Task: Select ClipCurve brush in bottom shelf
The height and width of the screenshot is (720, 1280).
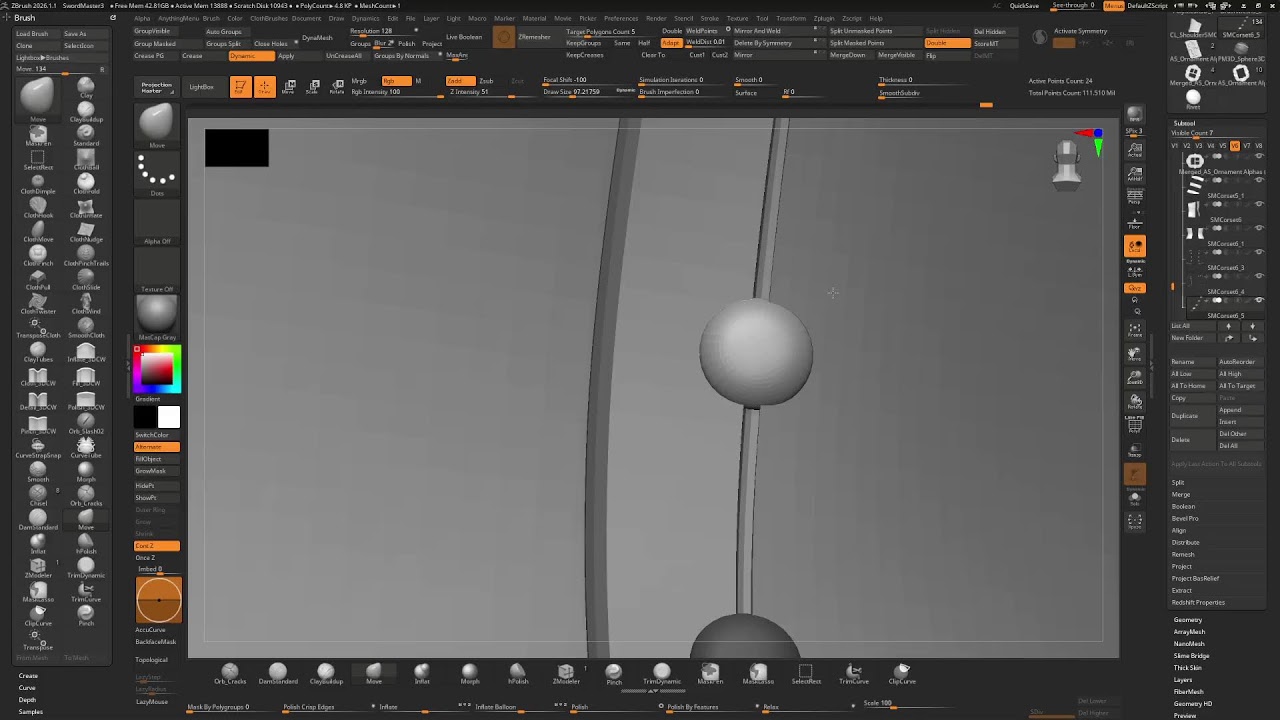Action: point(902,673)
